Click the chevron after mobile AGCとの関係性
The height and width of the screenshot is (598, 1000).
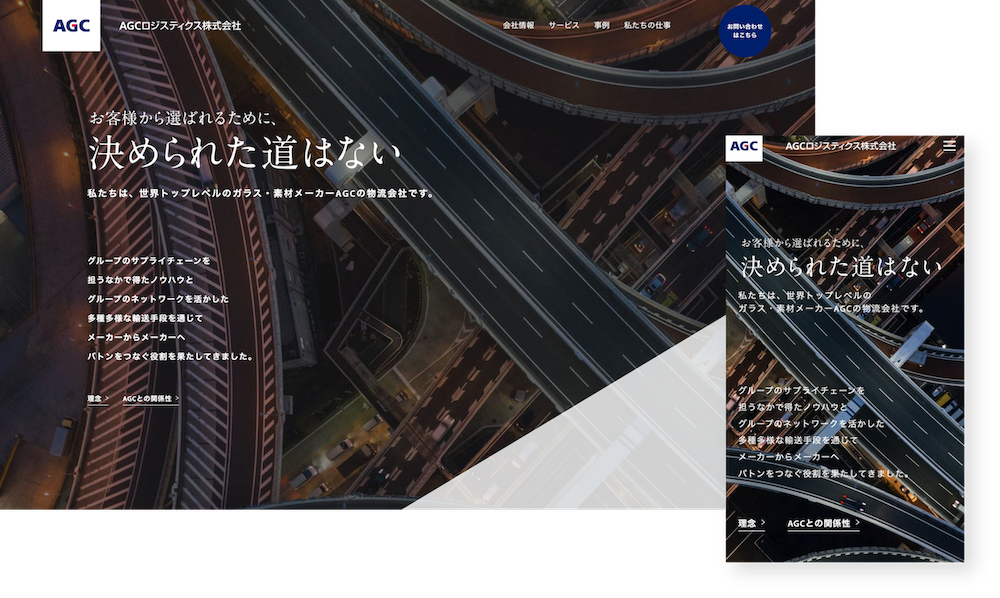(x=856, y=522)
